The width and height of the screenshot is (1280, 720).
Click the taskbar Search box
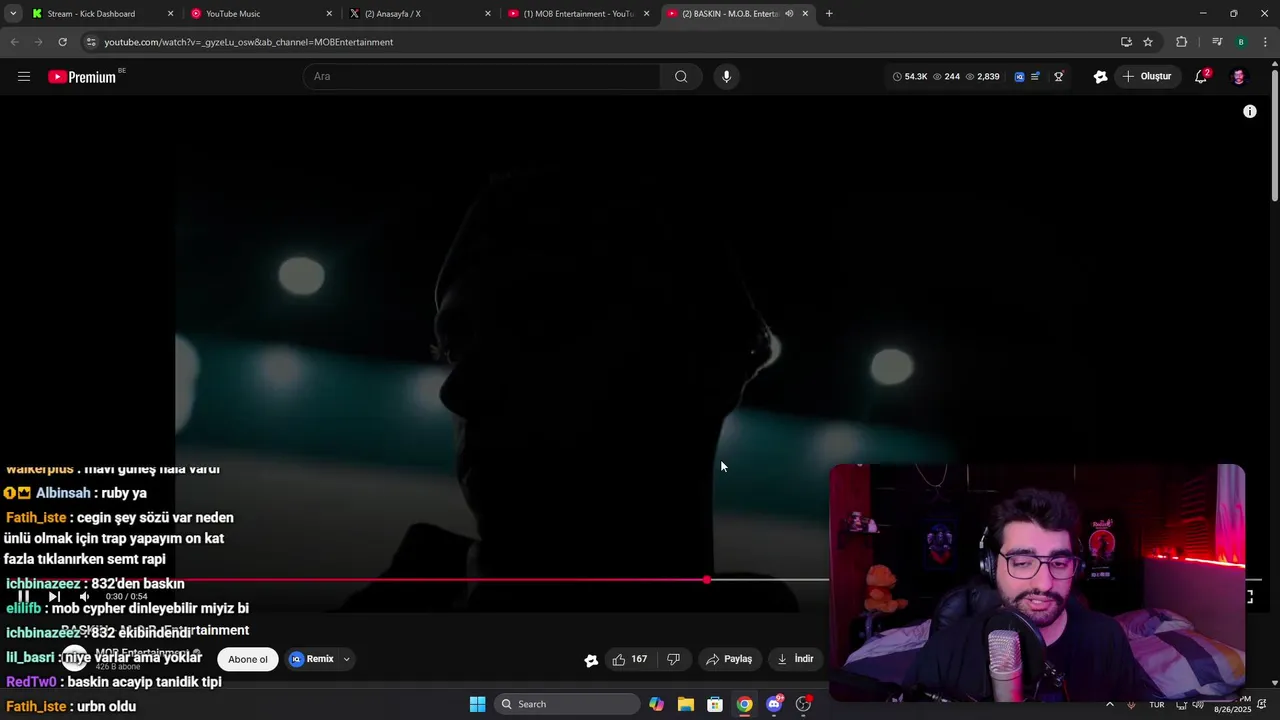click(x=567, y=704)
